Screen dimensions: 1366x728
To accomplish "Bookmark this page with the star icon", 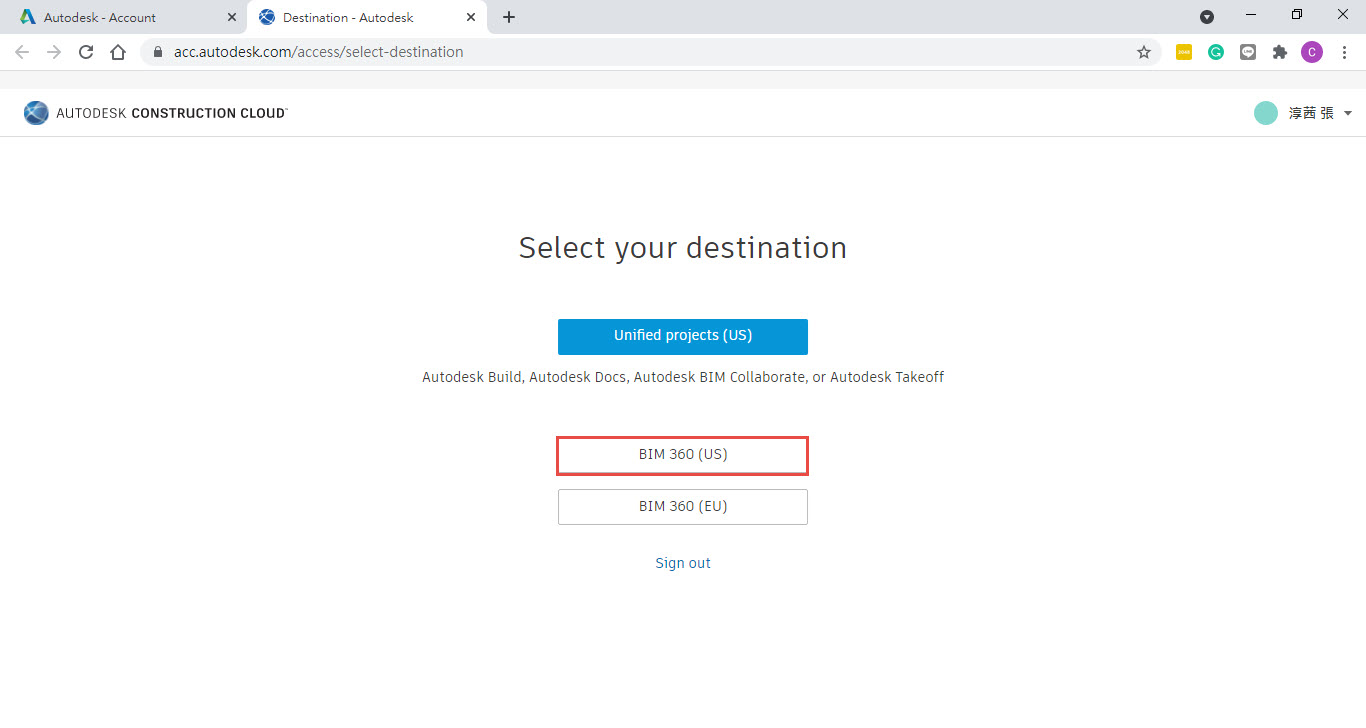I will coord(1144,52).
